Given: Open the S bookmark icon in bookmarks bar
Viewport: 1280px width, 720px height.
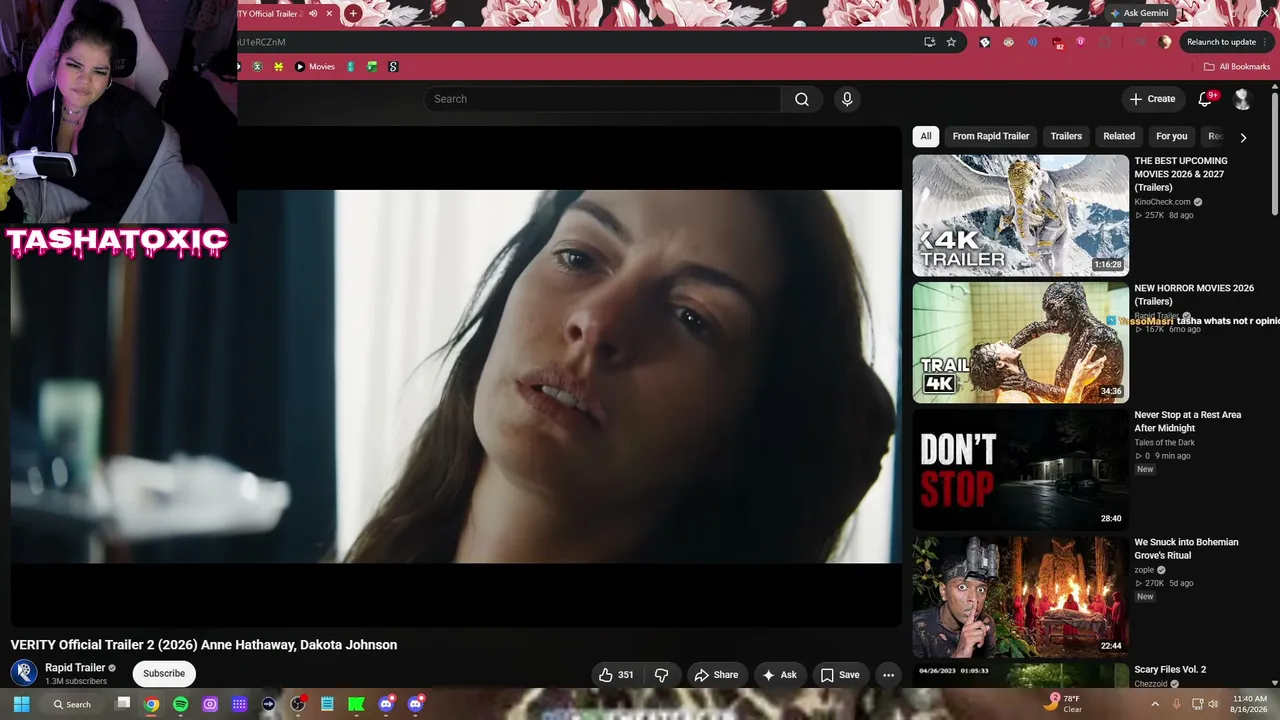Looking at the screenshot, I should pos(393,67).
